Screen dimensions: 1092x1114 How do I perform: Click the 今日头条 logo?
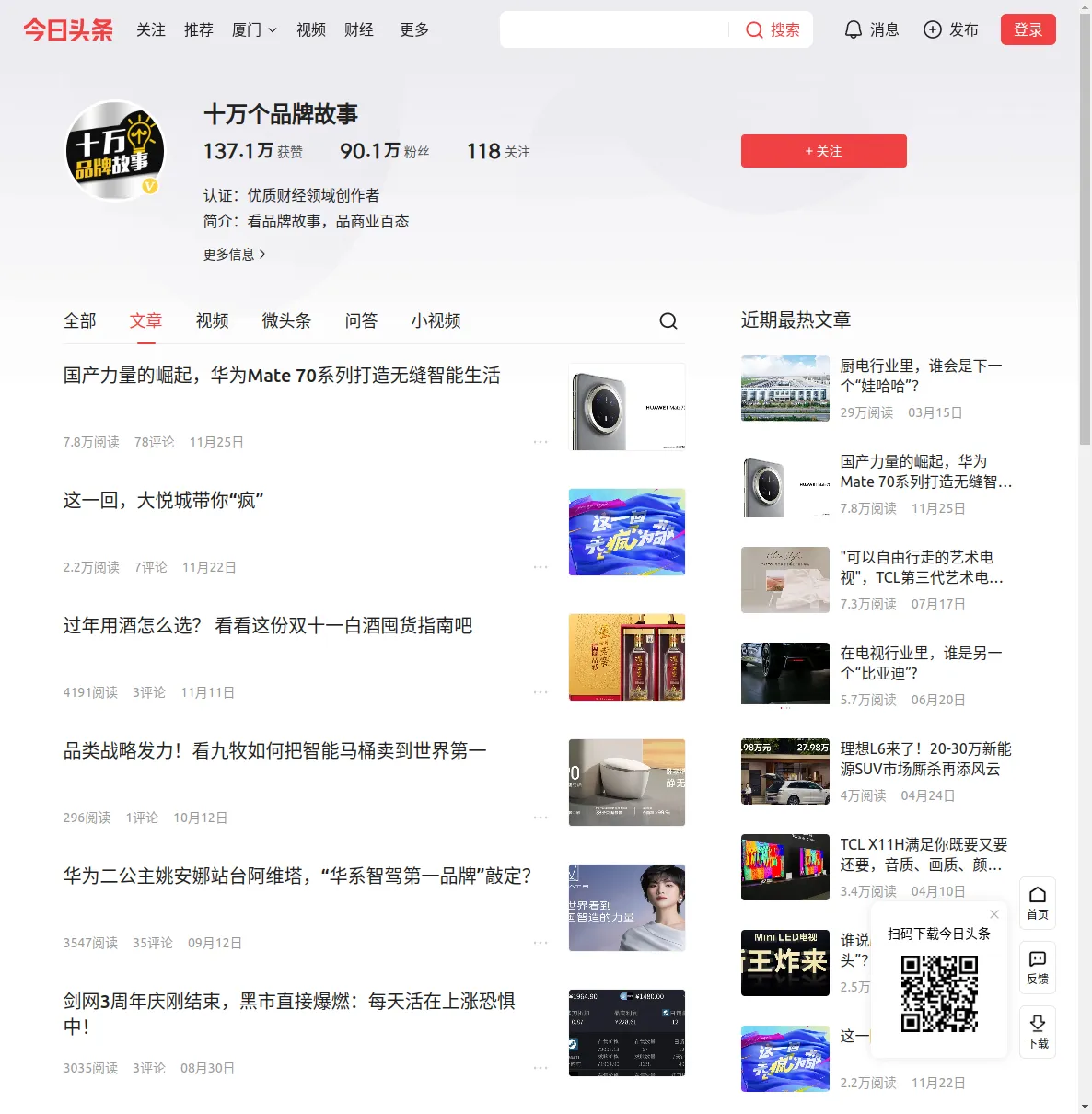click(x=68, y=29)
